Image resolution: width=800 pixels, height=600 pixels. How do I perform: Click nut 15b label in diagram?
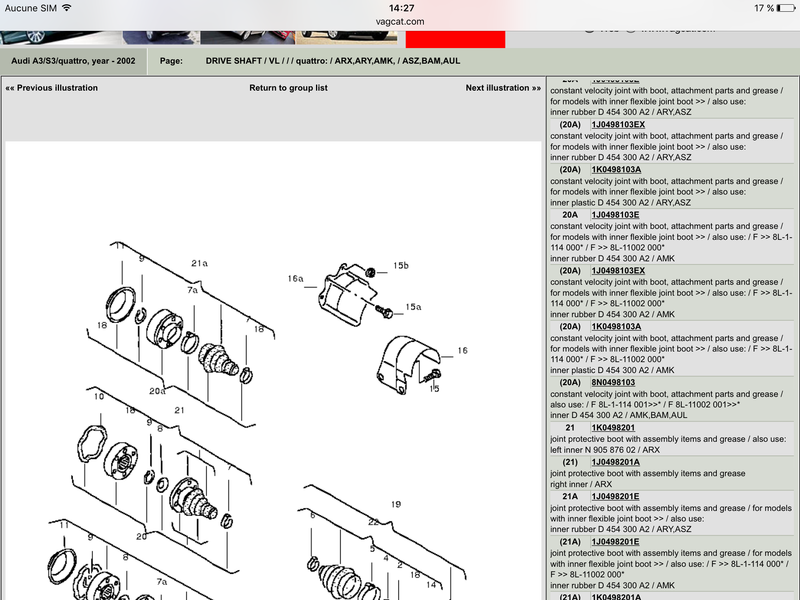tap(400, 266)
